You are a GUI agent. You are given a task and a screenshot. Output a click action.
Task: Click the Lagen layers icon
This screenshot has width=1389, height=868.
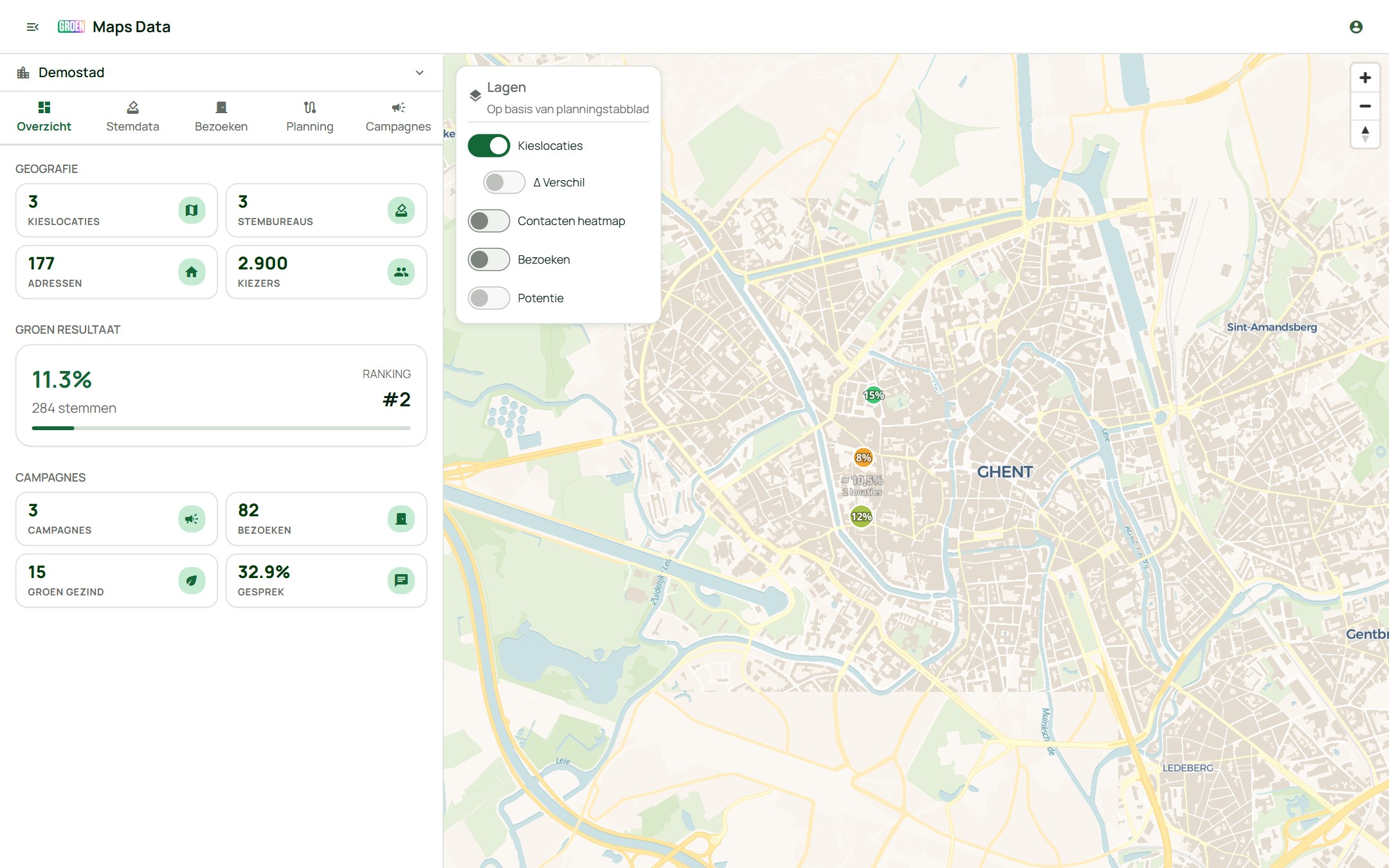[x=475, y=95]
